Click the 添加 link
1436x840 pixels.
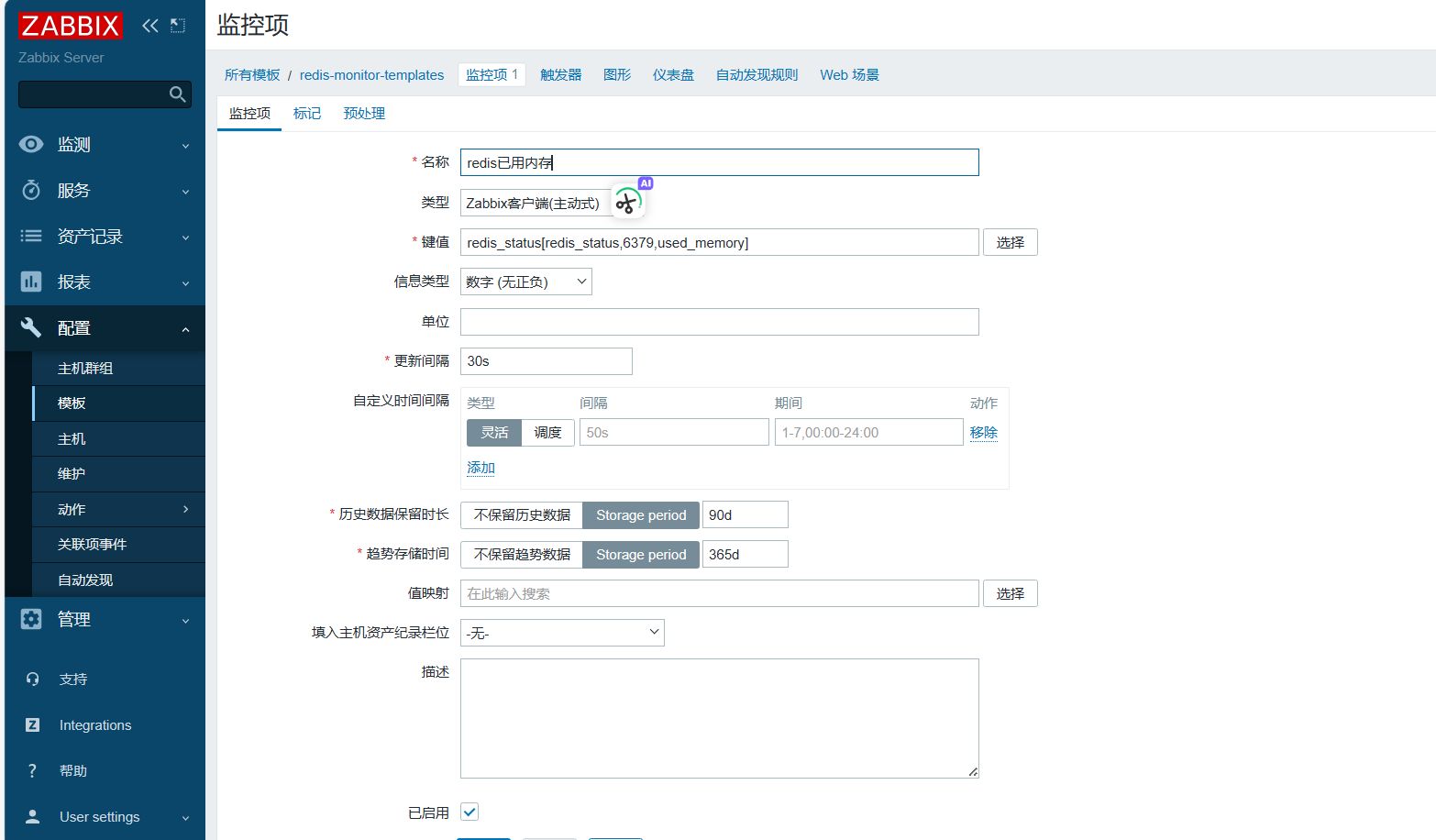click(x=481, y=468)
